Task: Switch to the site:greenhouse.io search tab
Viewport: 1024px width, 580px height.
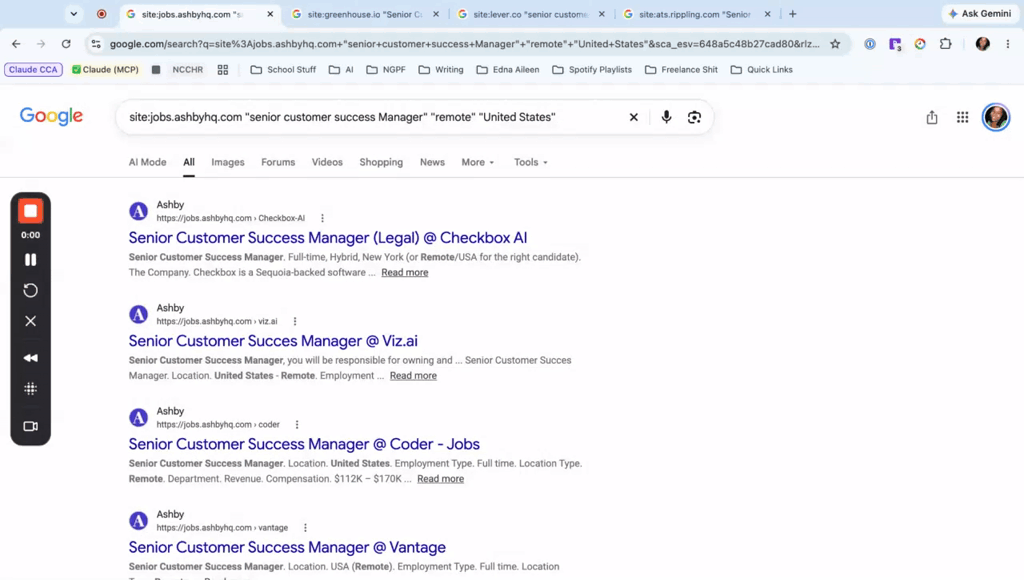Action: (x=364, y=14)
